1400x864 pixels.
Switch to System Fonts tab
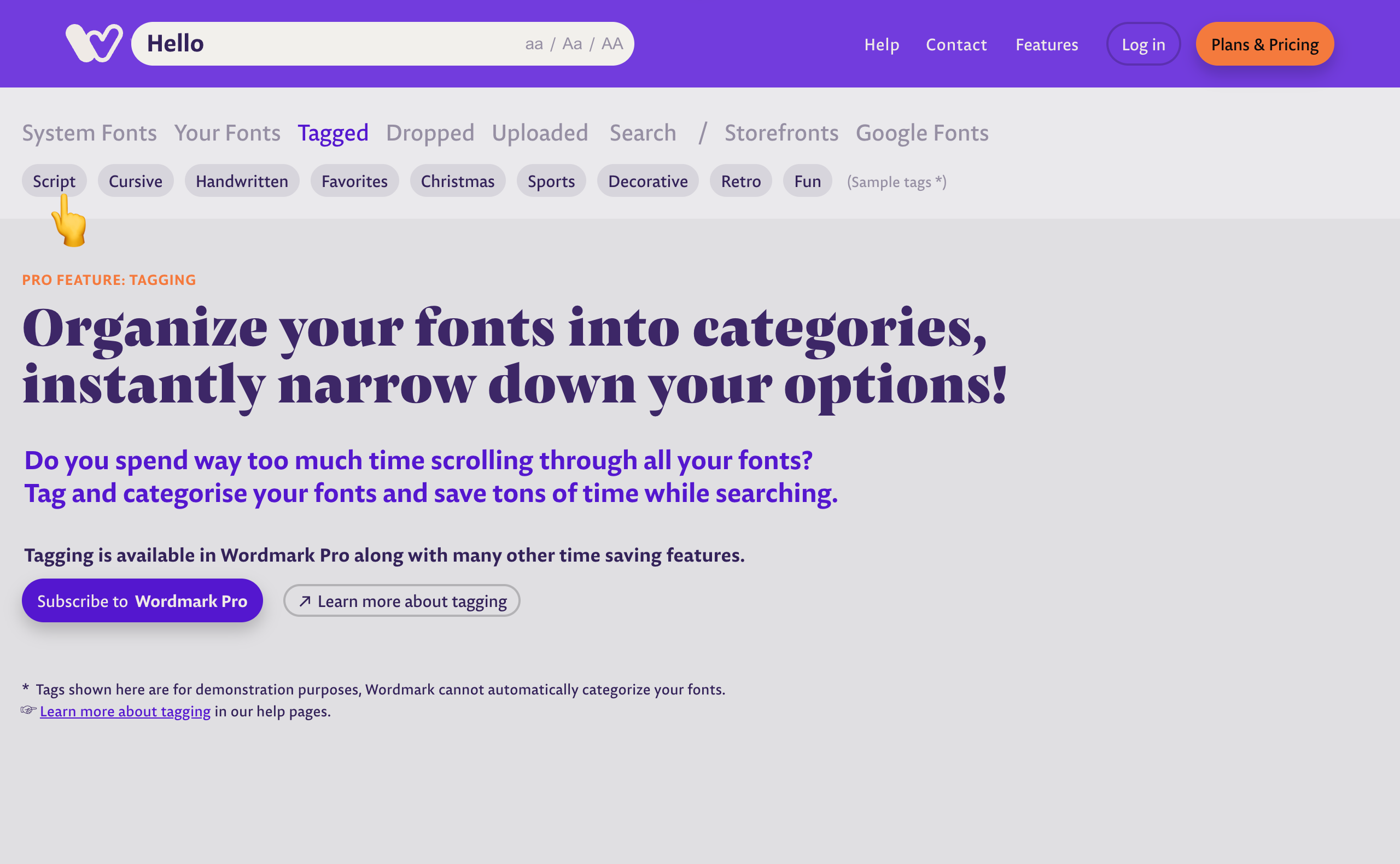(x=89, y=133)
